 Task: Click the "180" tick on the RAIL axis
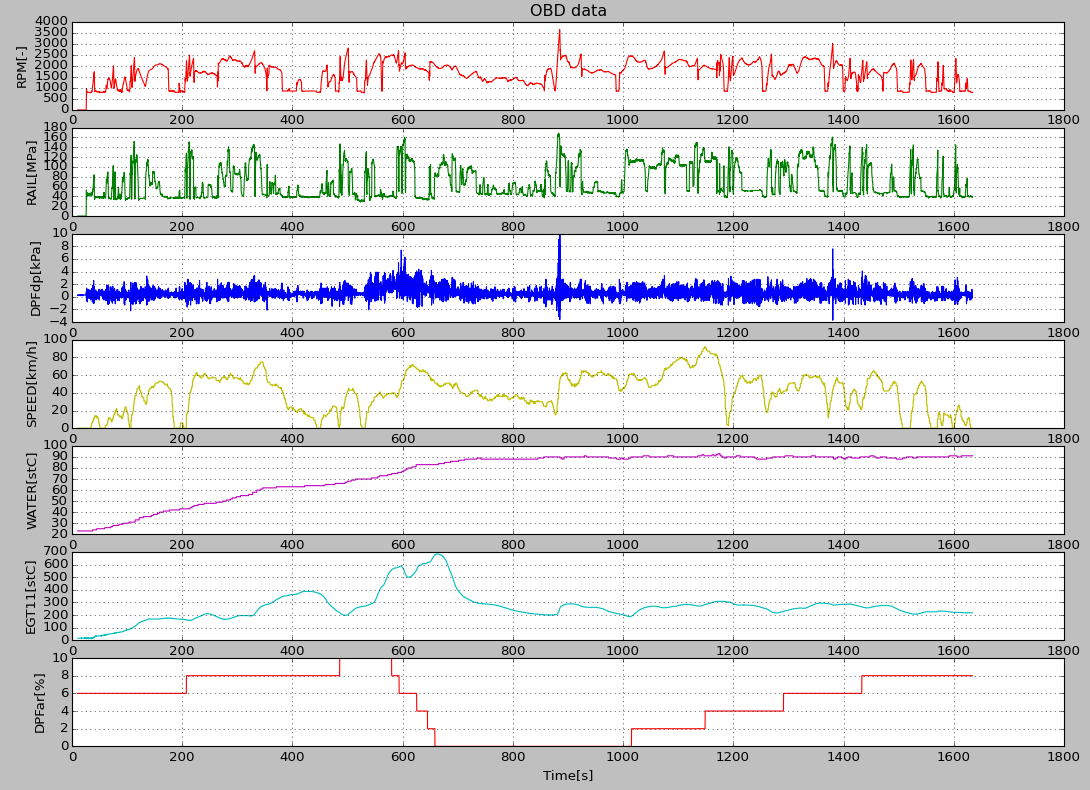pyautogui.click(x=56, y=128)
